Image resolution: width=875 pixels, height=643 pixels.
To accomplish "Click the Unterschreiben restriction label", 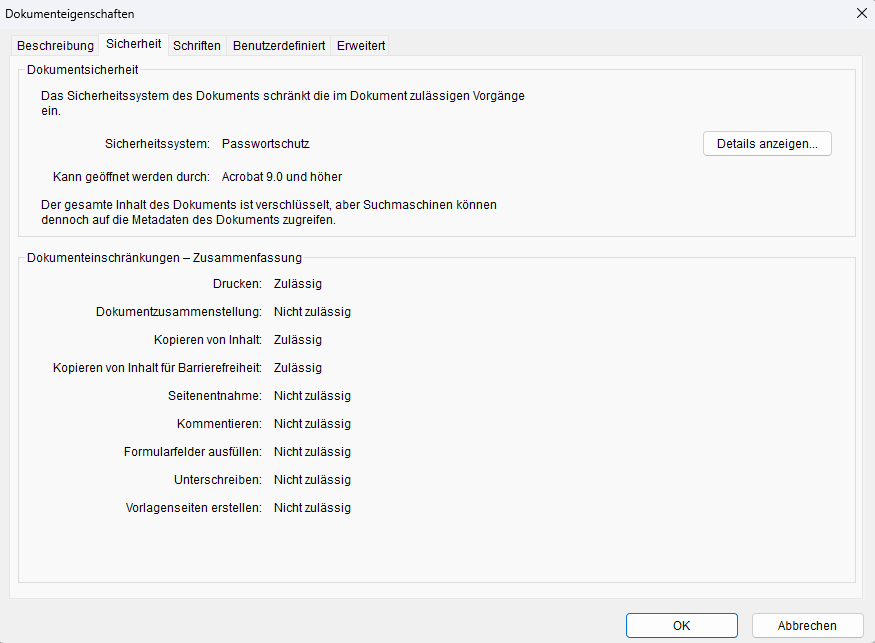I will click(217, 480).
